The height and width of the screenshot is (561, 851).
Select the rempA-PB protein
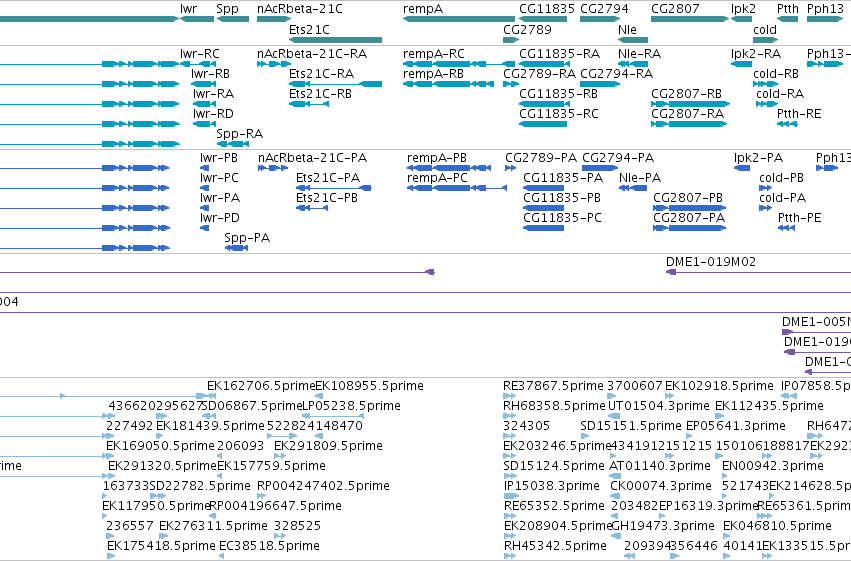(449, 168)
